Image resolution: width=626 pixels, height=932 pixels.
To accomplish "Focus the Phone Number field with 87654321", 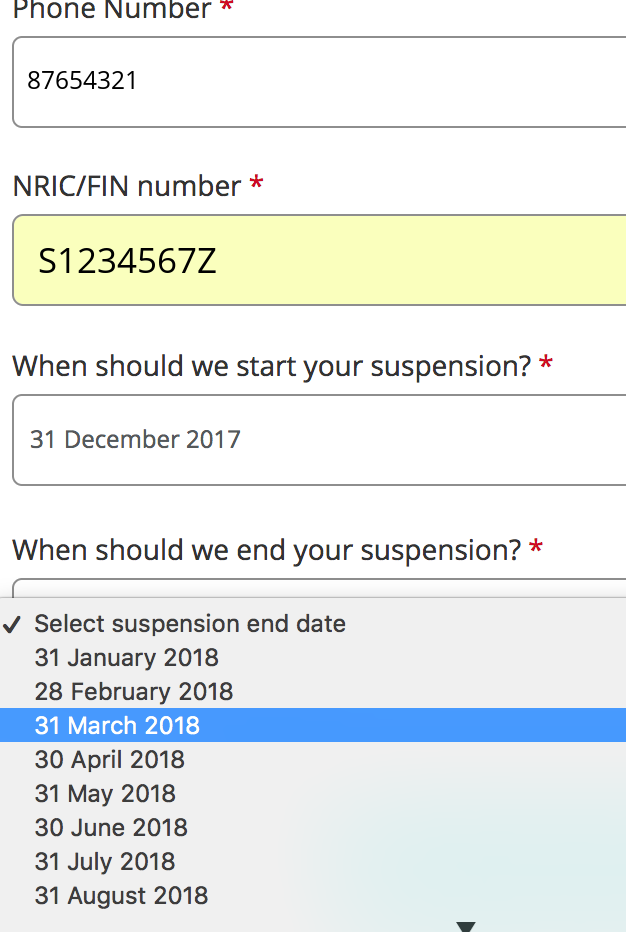I will click(x=319, y=82).
